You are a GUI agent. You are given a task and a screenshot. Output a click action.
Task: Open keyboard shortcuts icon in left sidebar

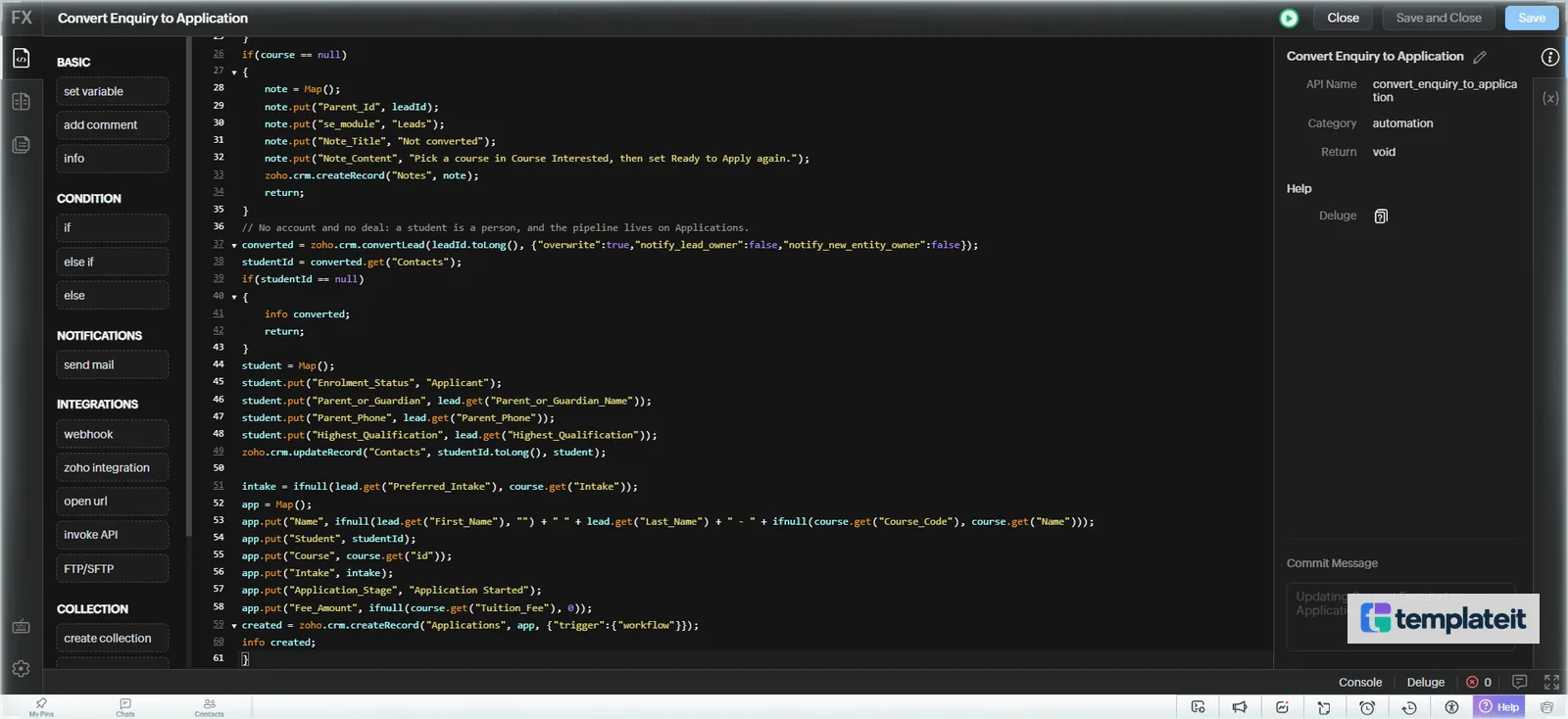pos(22,627)
